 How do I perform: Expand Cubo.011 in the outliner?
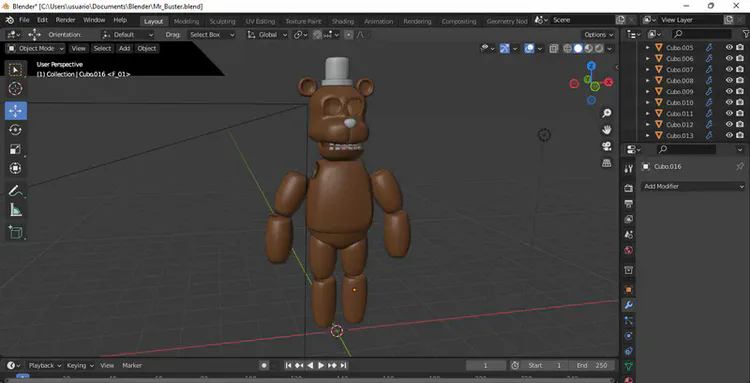(x=647, y=113)
